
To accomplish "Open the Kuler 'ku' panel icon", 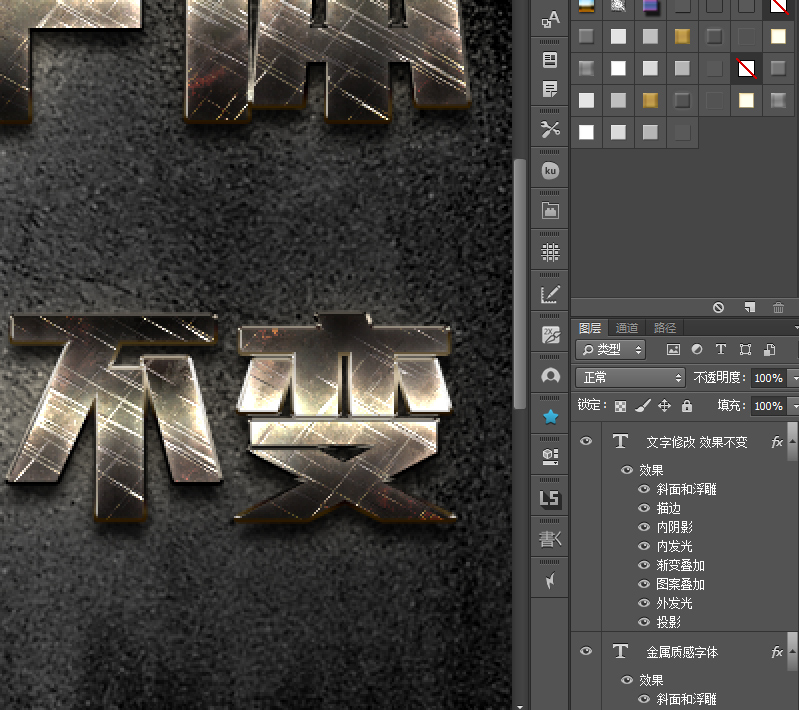I will pos(550,170).
